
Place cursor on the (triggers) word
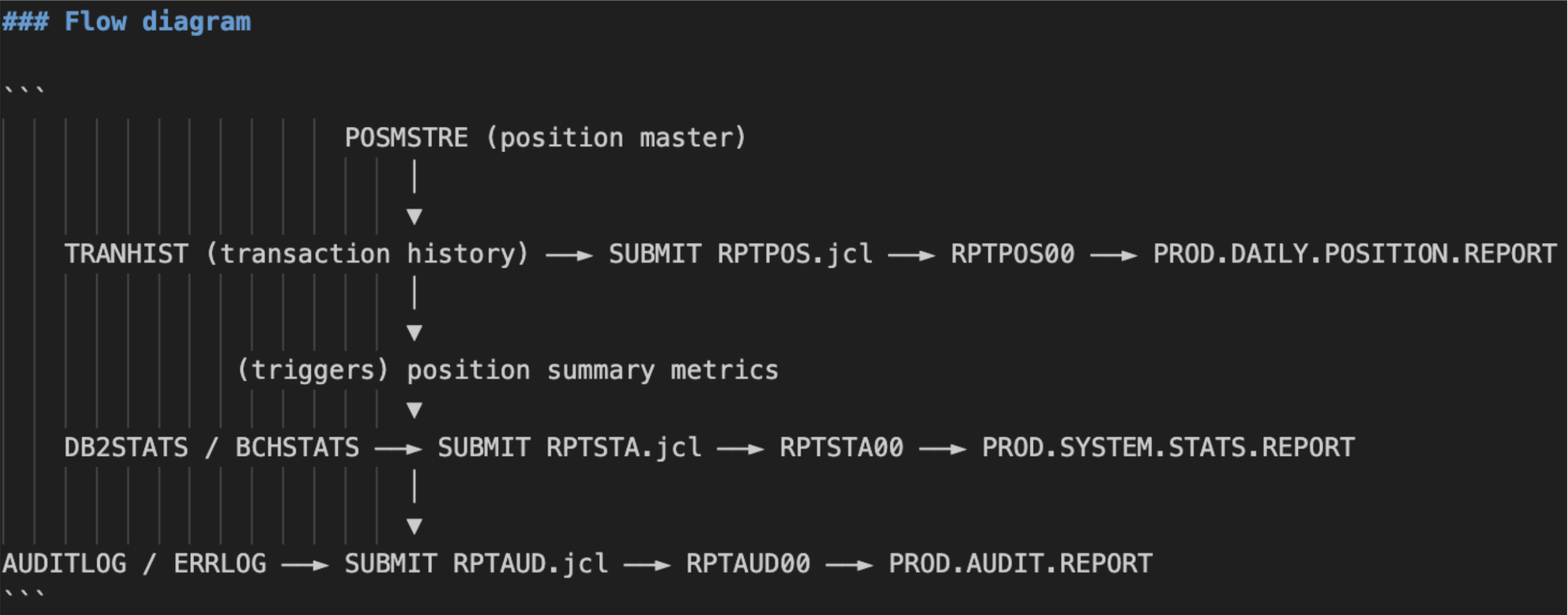coord(313,371)
